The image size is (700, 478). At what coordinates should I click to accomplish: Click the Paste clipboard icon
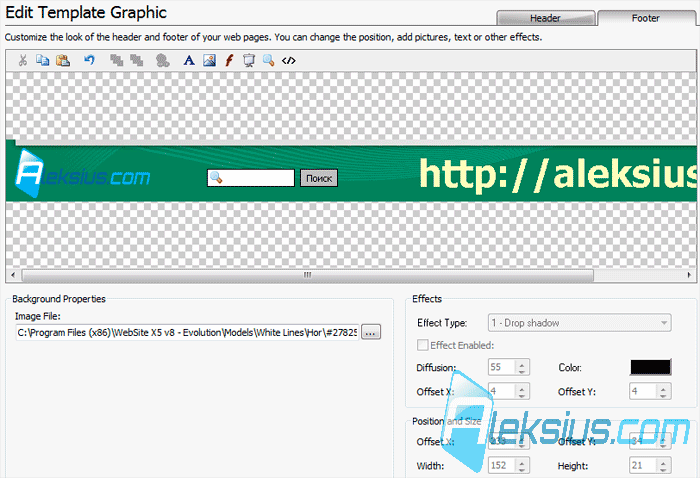pos(62,60)
